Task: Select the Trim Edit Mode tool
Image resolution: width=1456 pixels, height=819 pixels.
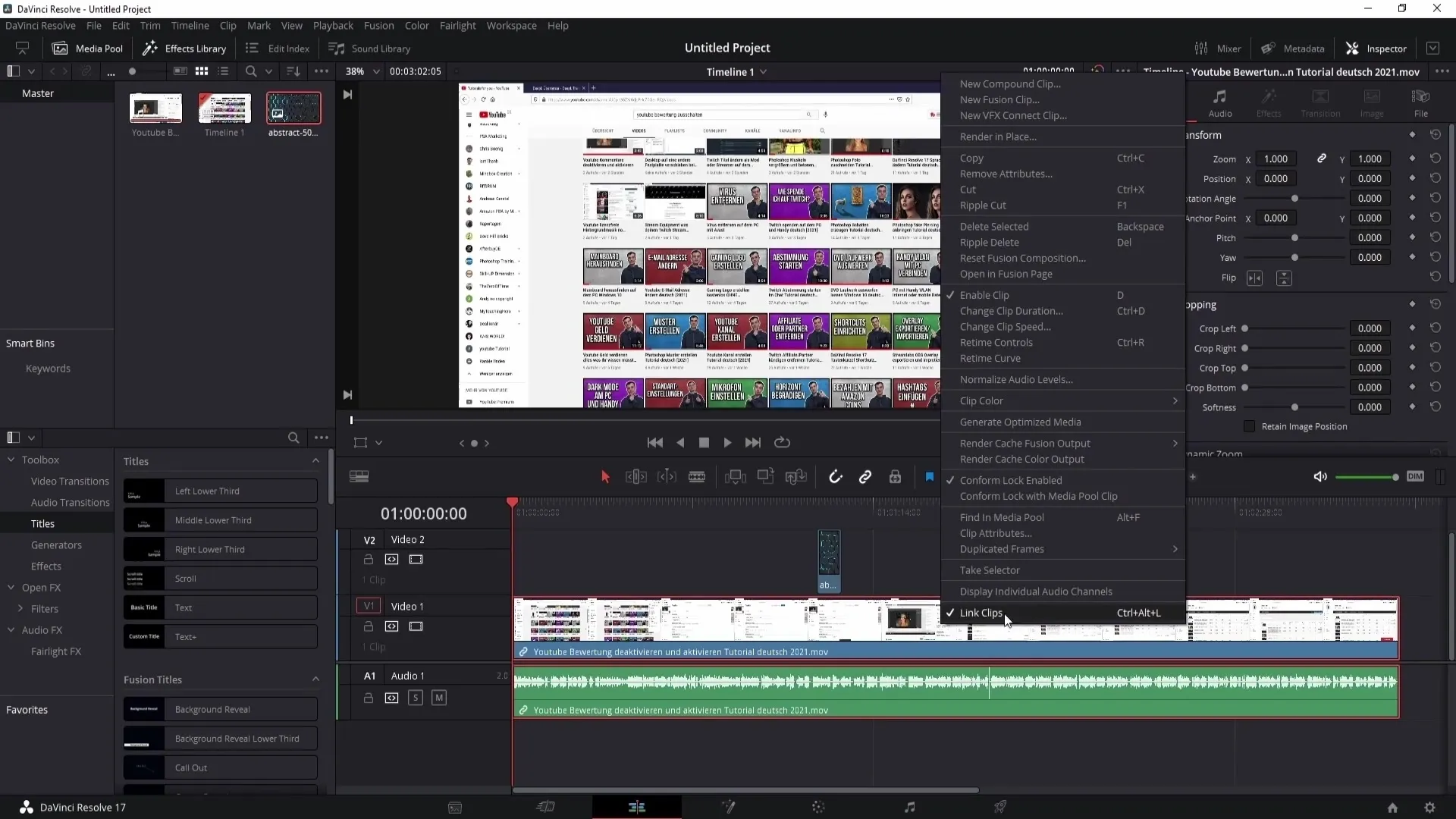Action: click(x=635, y=477)
